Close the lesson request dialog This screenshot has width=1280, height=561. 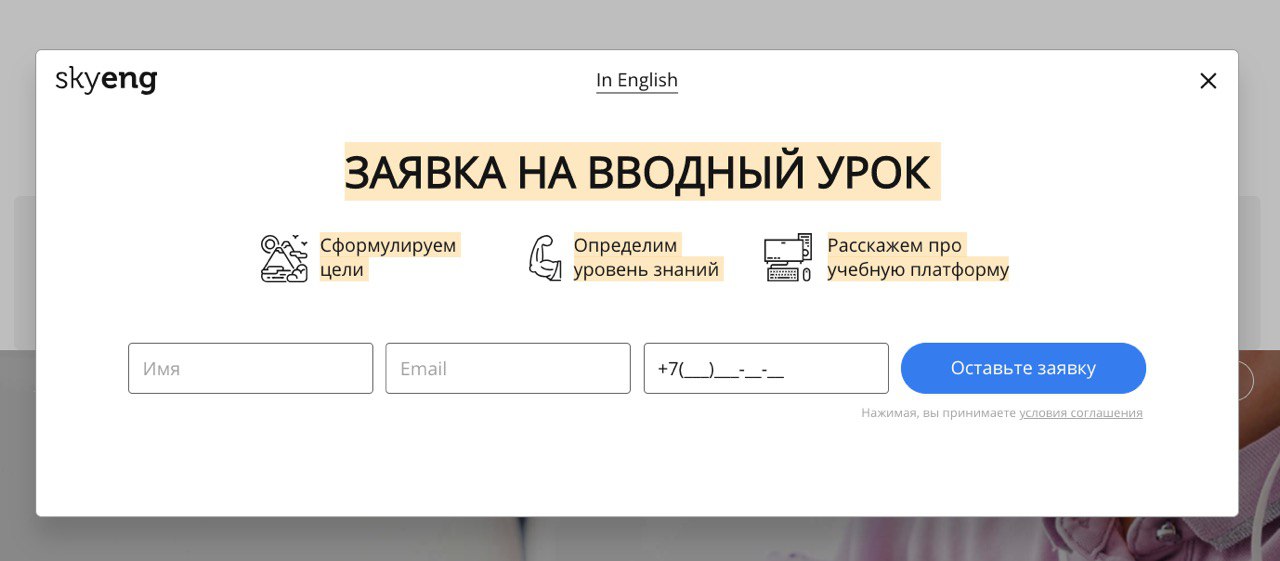click(1208, 81)
